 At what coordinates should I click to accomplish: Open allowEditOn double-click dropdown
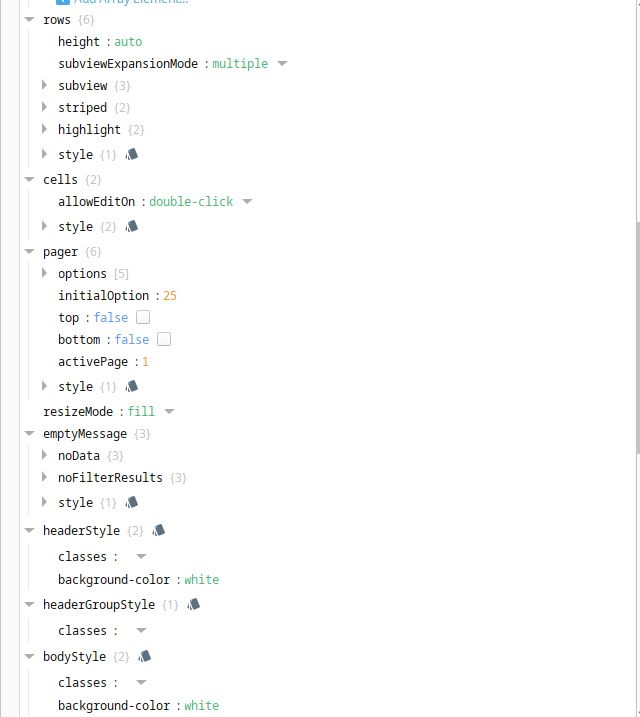(x=247, y=202)
